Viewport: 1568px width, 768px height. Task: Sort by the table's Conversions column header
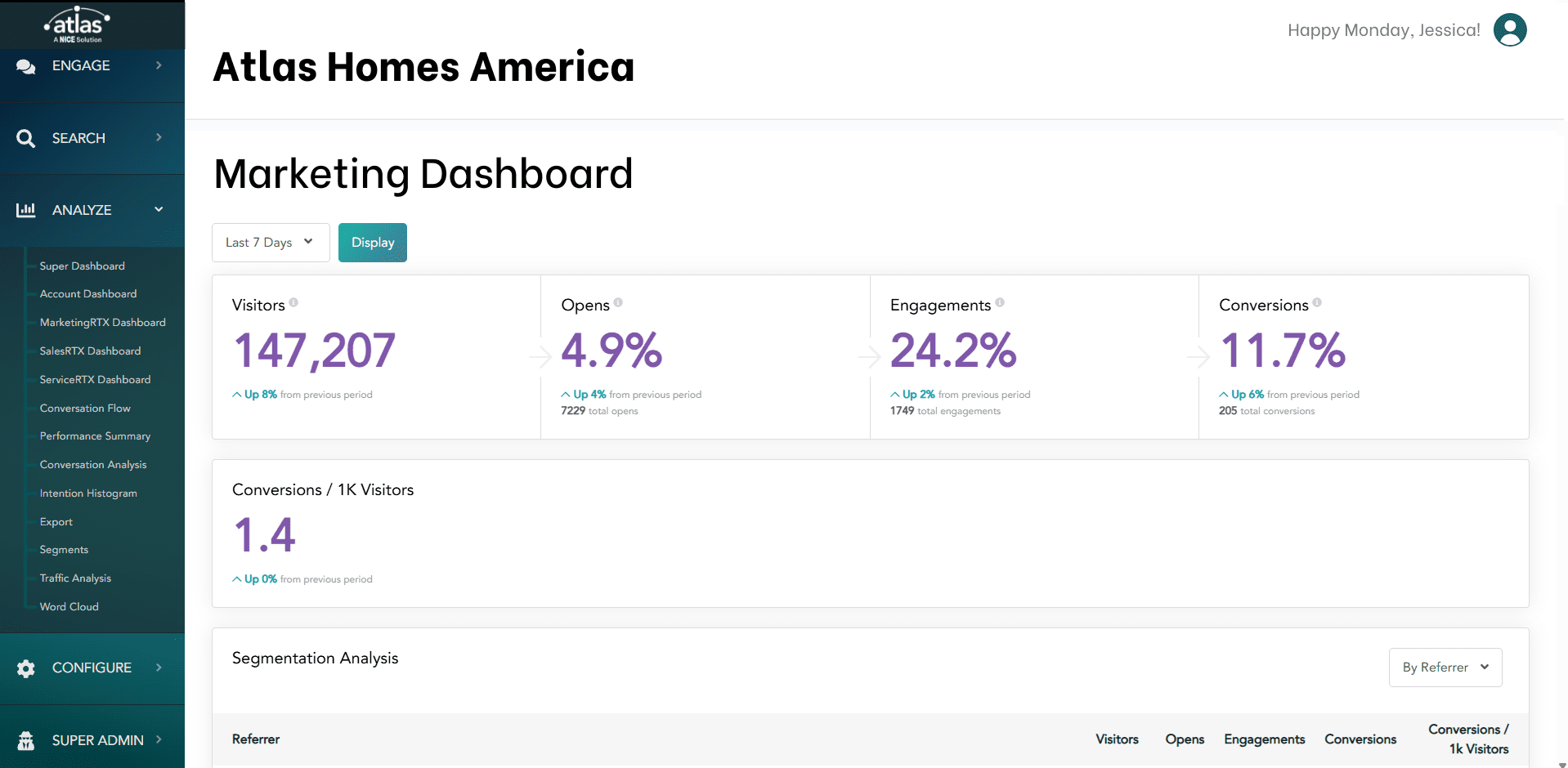[x=1360, y=739]
